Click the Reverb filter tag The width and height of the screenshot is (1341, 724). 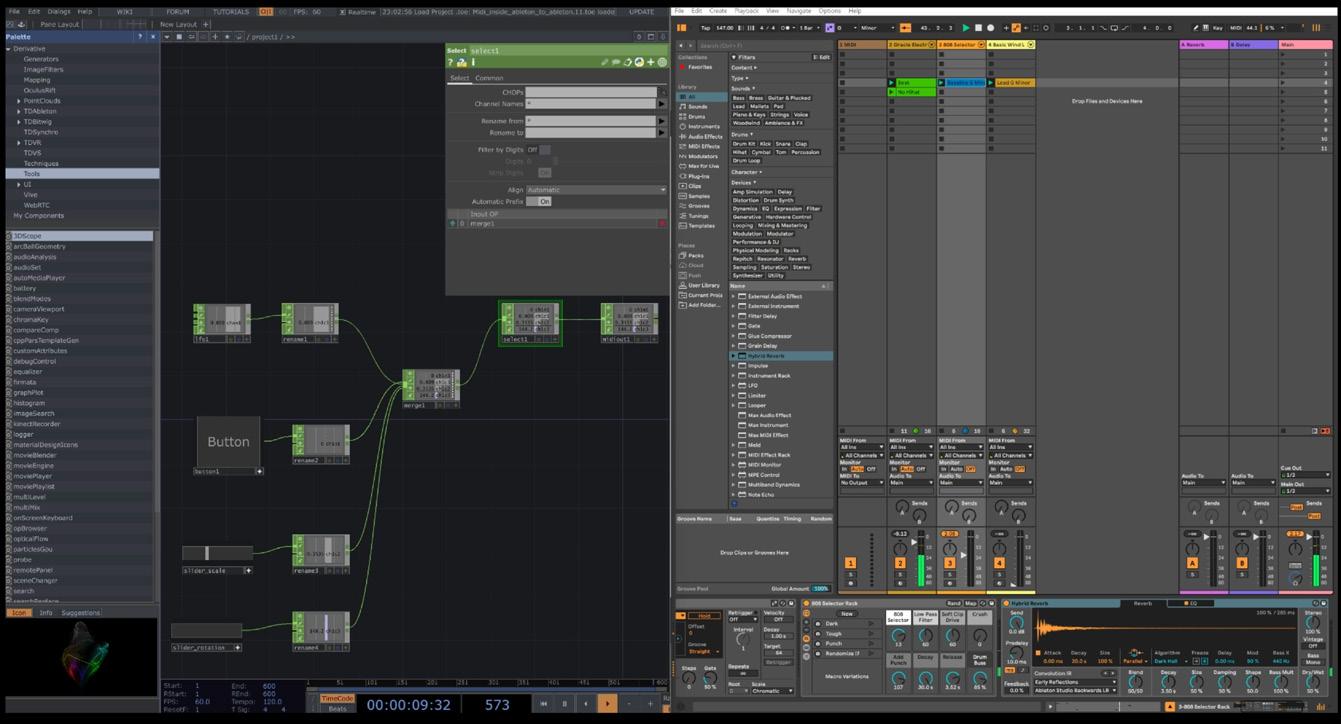(x=796, y=259)
